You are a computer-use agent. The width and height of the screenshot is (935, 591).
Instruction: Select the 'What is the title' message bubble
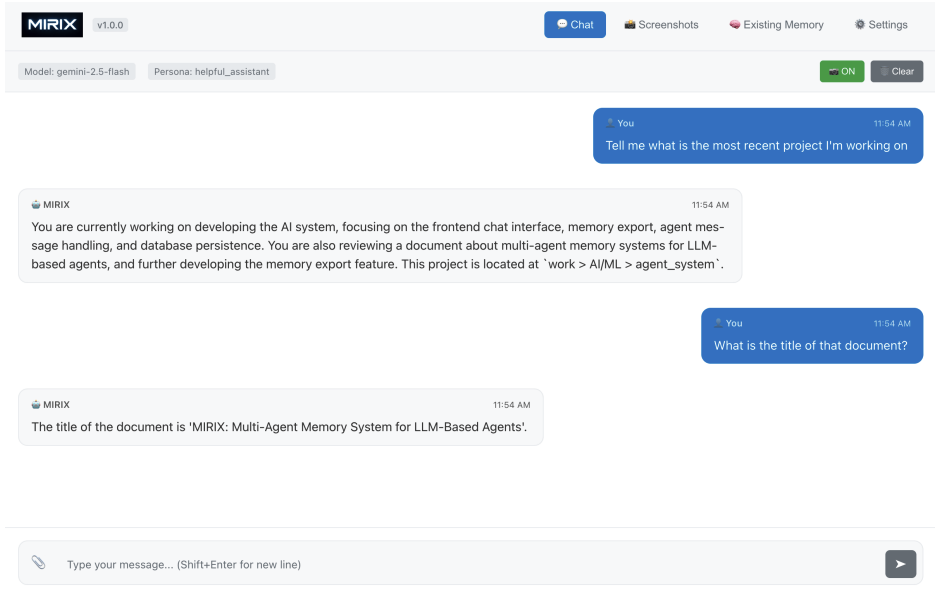click(x=810, y=346)
